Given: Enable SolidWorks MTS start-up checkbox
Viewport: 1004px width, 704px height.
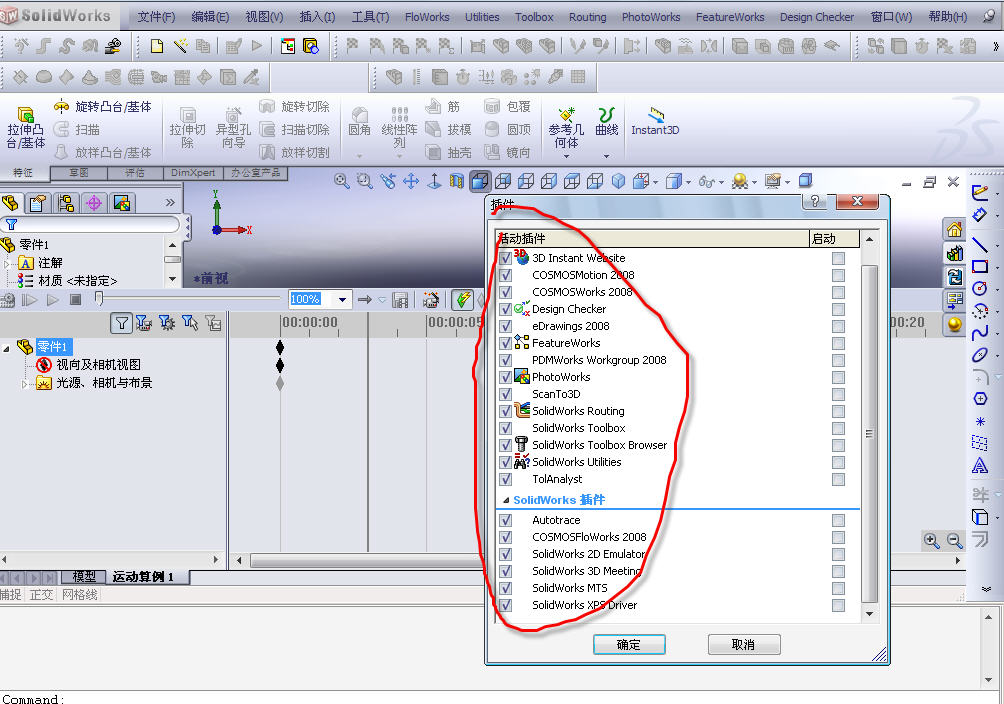Looking at the screenshot, I should pos(838,588).
